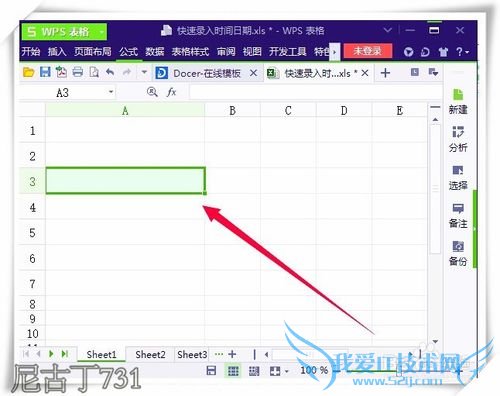The height and width of the screenshot is (396, 500).
Task: Add a new sheet with plus button
Action: (x=232, y=354)
